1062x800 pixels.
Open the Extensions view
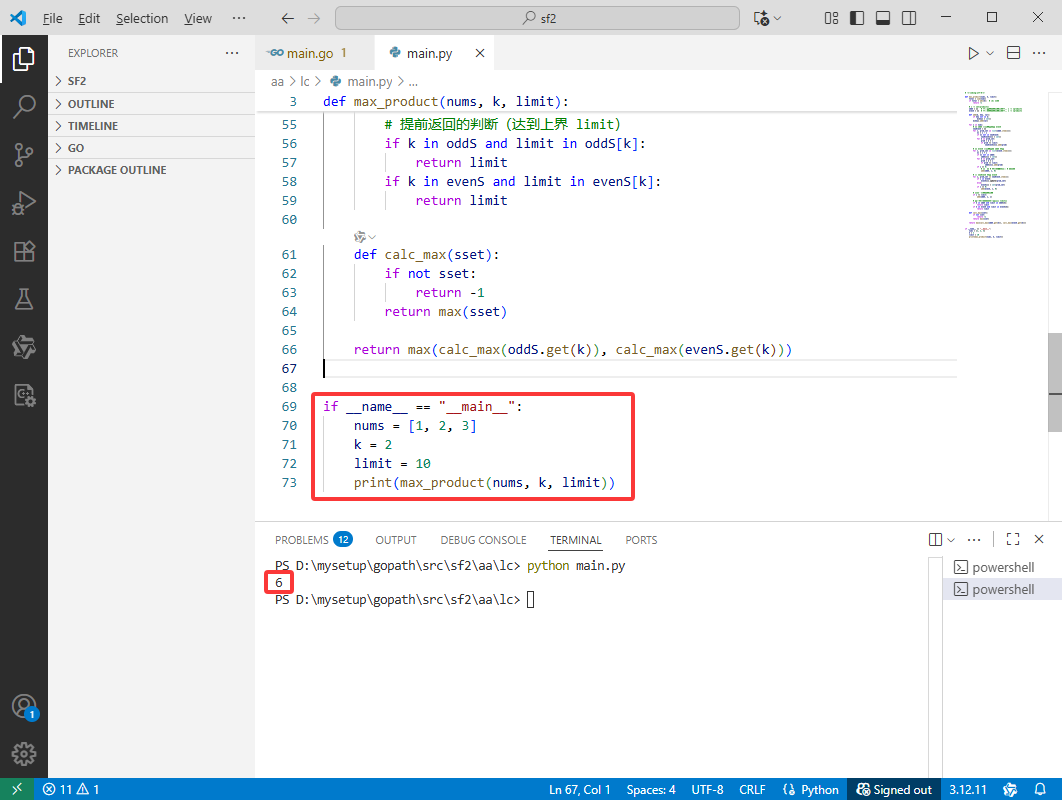pos(24,251)
